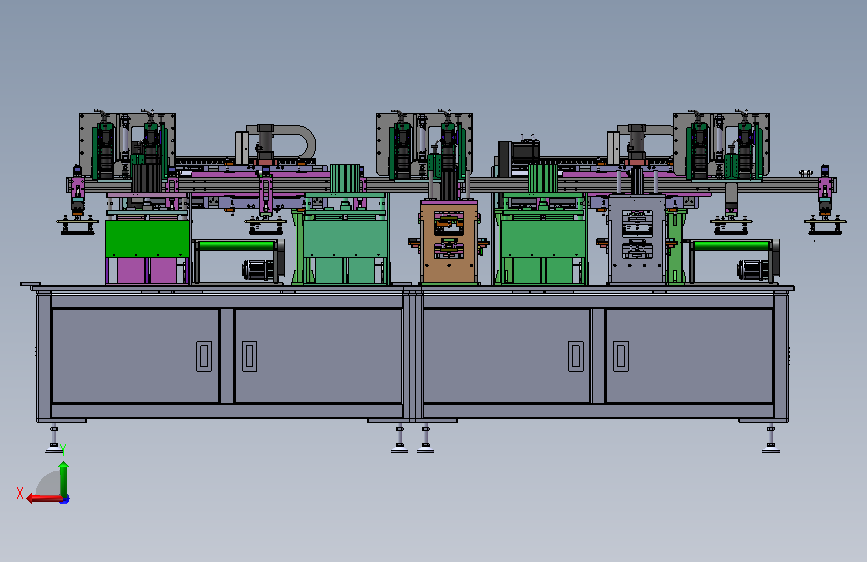Select the left conveyor's drive motor

[x=260, y=270]
